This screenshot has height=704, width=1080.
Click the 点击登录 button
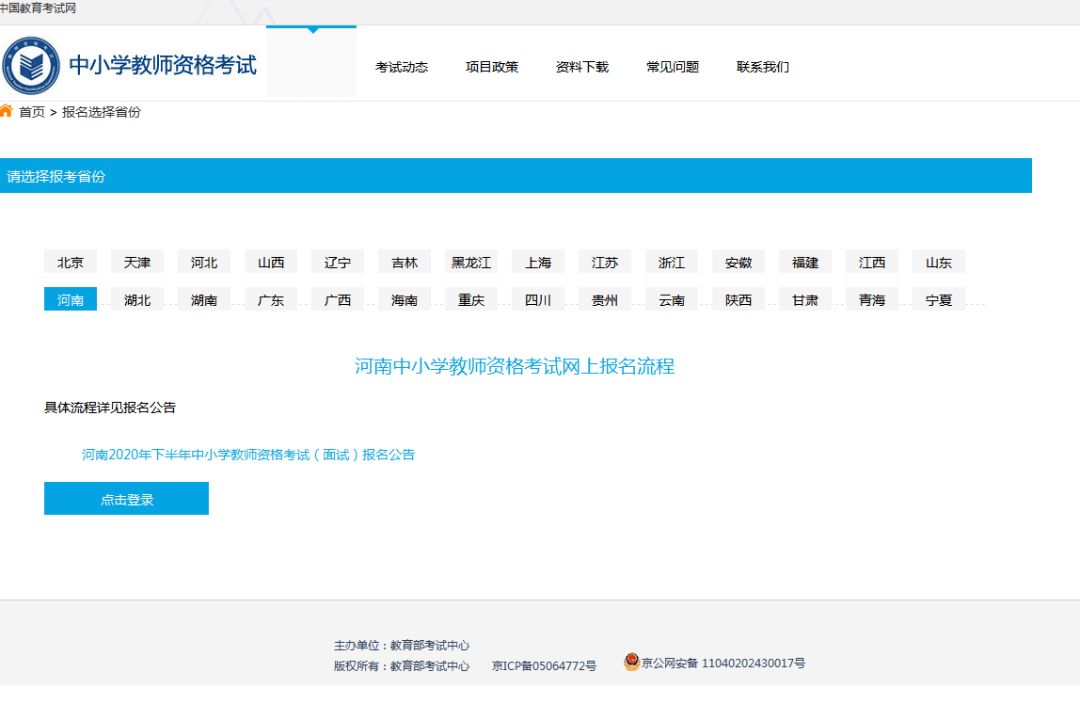[126, 499]
